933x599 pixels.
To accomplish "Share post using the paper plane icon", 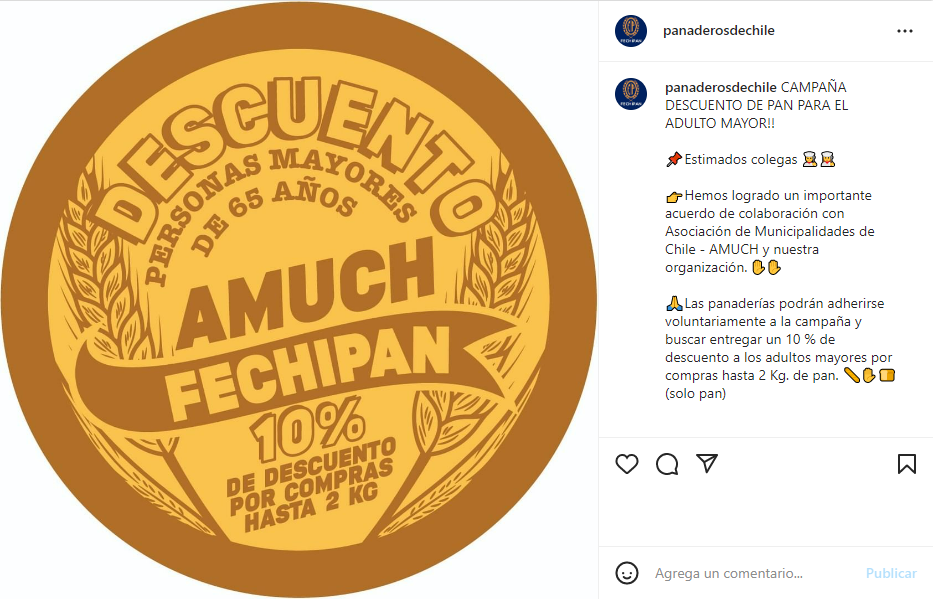I will coord(707,463).
